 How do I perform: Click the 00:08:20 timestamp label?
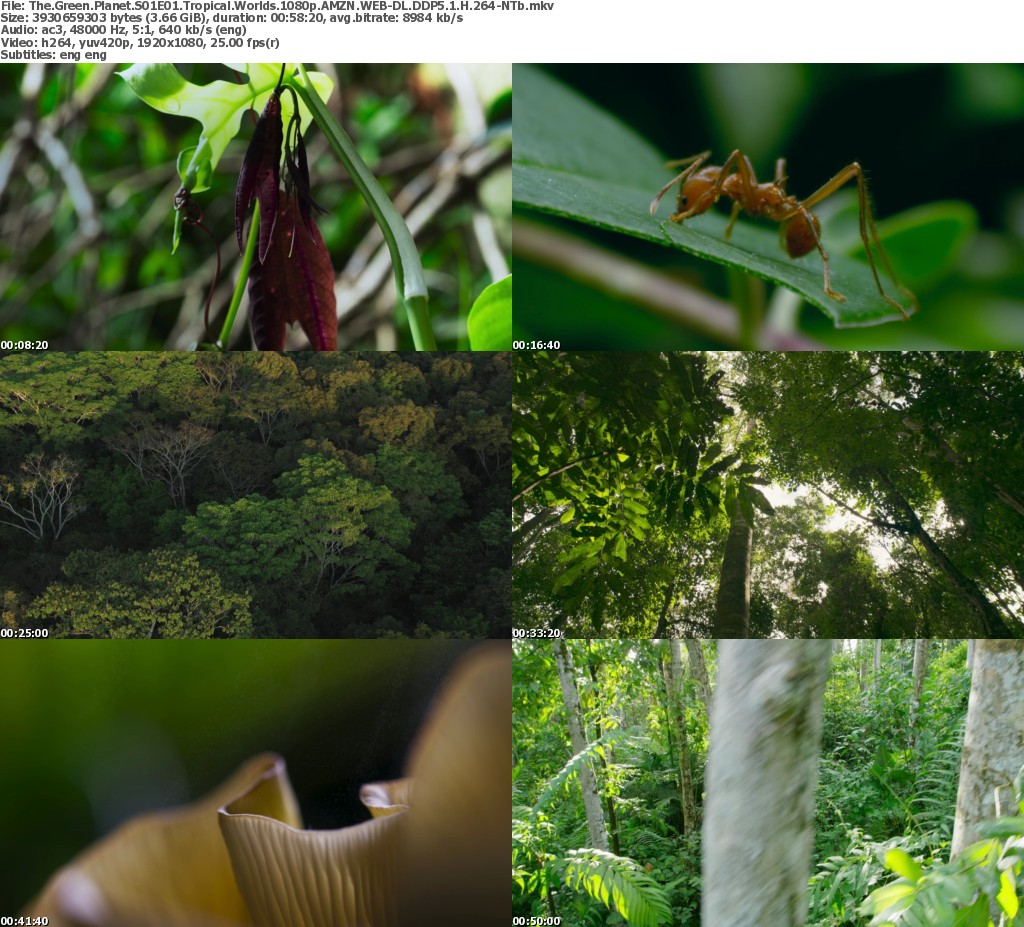click(25, 345)
